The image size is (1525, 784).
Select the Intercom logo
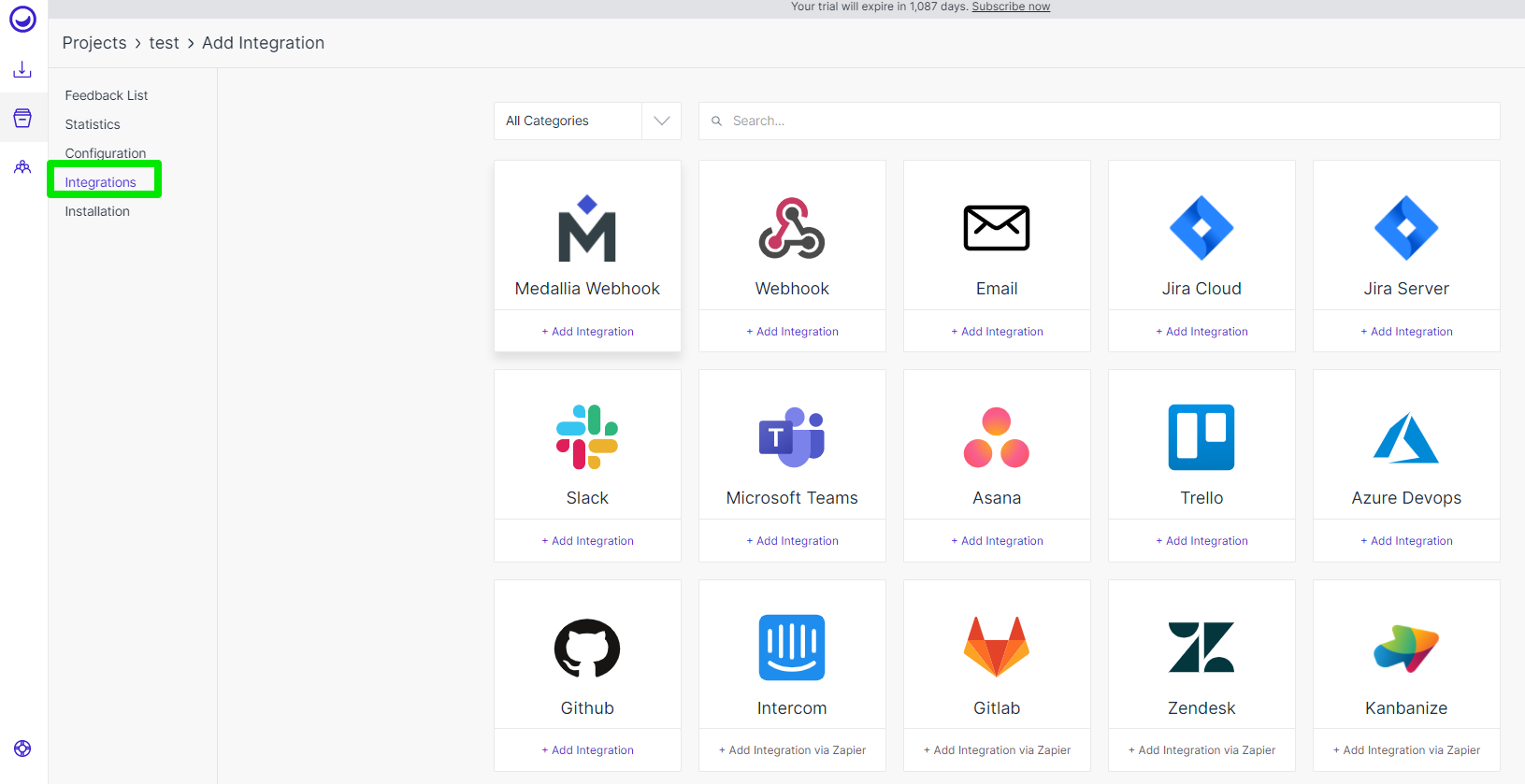tap(792, 648)
